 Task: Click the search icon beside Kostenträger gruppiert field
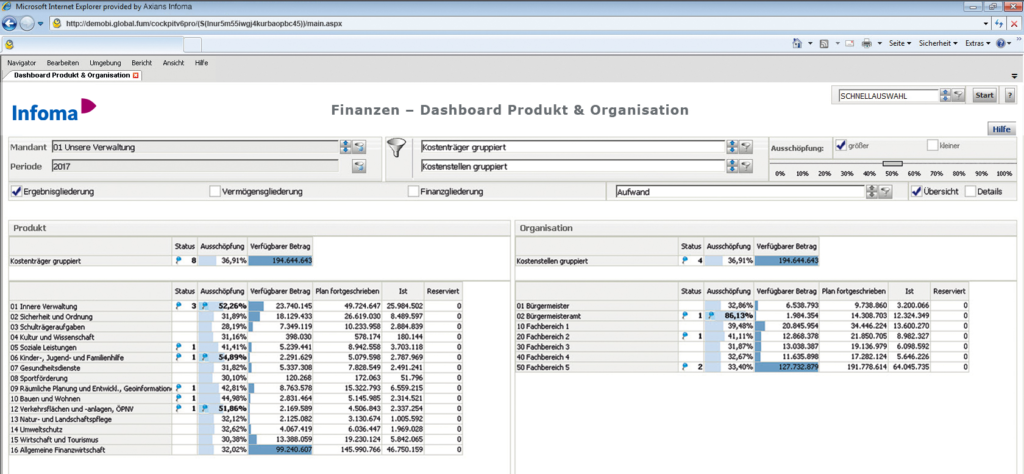(x=746, y=147)
